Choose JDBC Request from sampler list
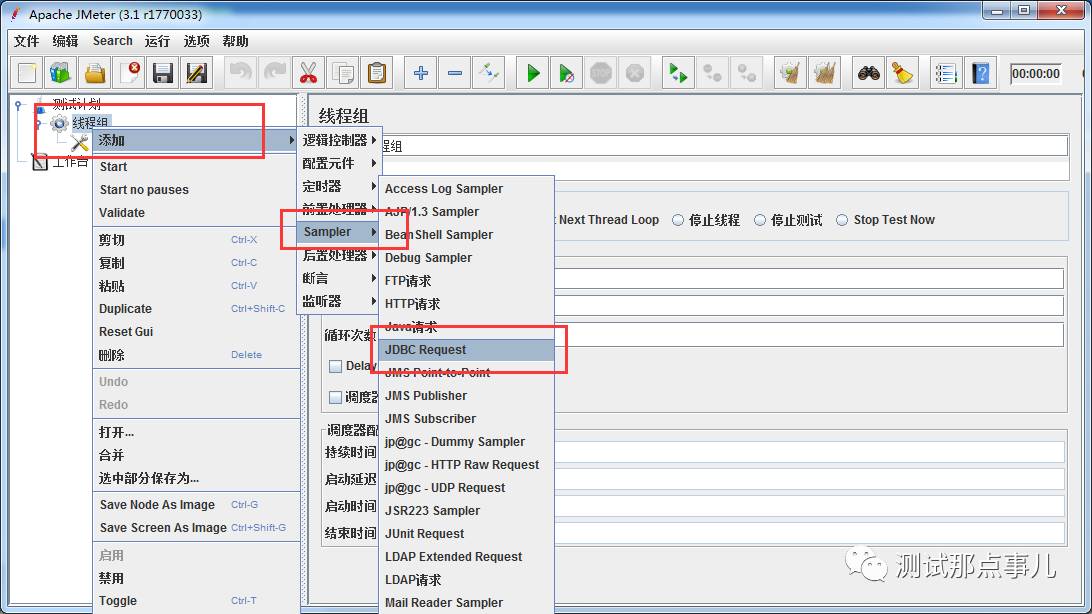Screen dimensions: 1092x614 (x=466, y=349)
